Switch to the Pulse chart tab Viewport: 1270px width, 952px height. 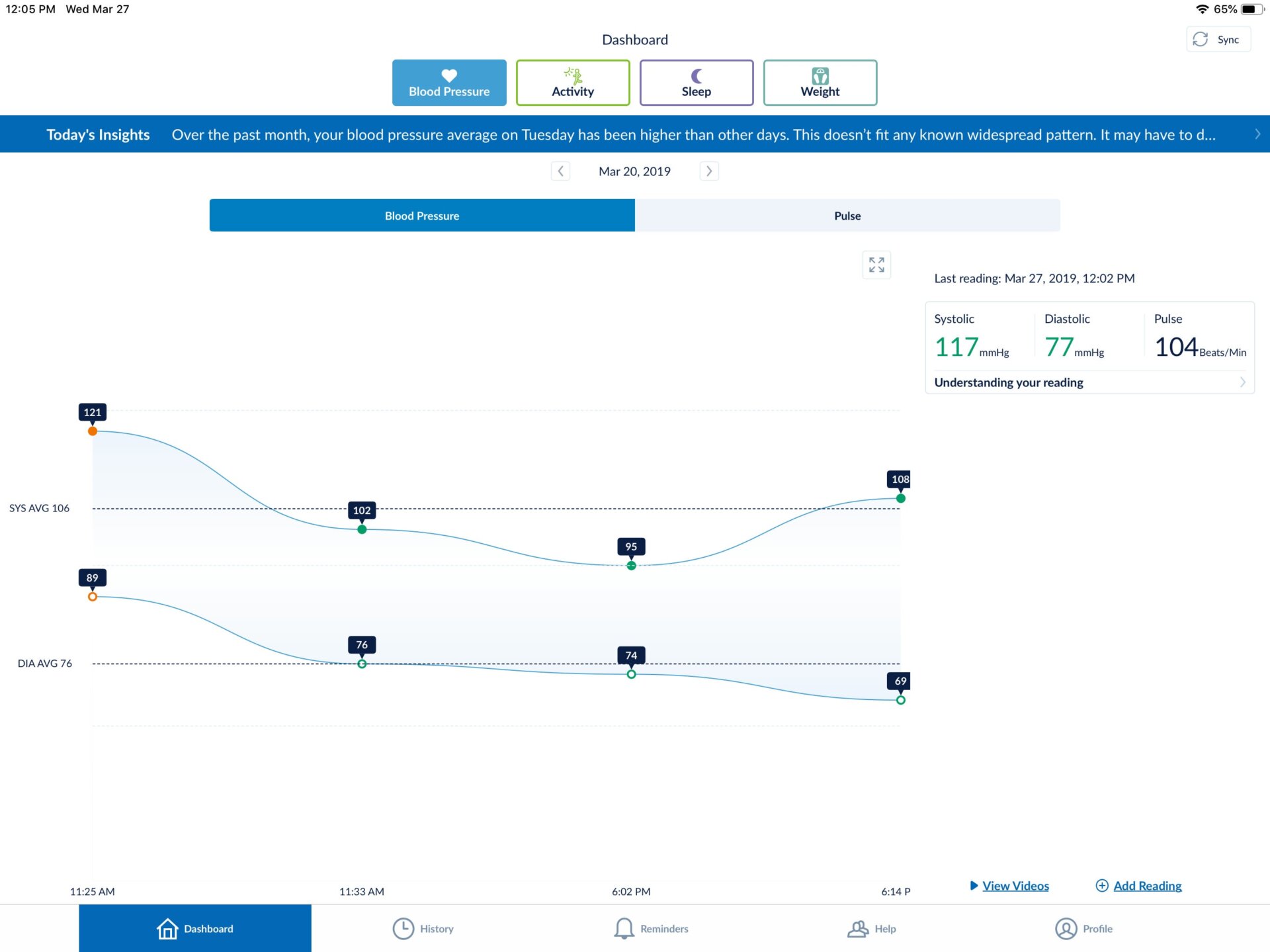tap(847, 215)
